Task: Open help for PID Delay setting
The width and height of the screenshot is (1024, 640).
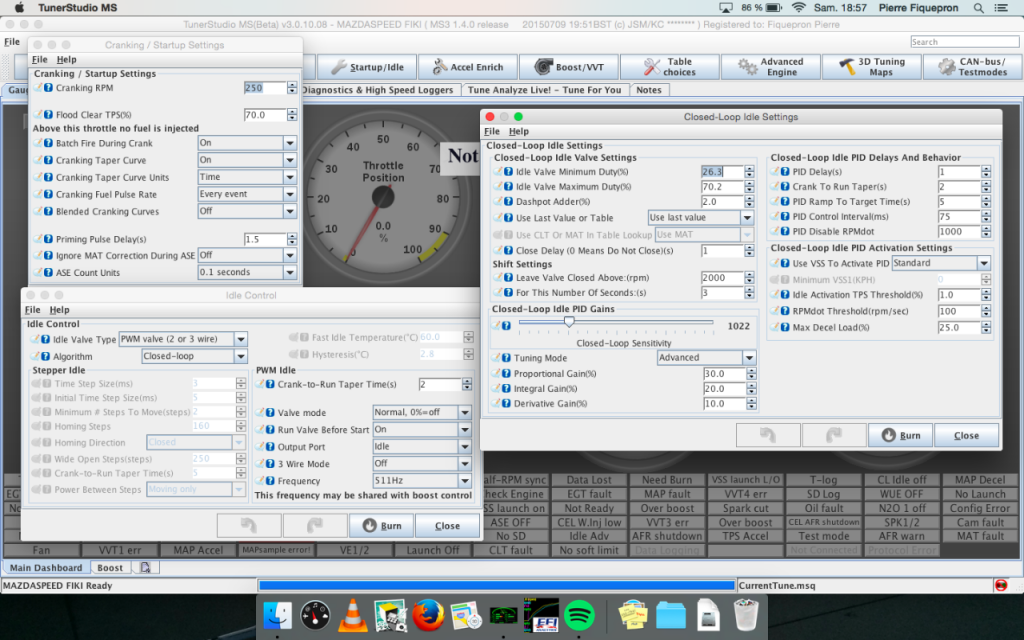Action: [785, 172]
